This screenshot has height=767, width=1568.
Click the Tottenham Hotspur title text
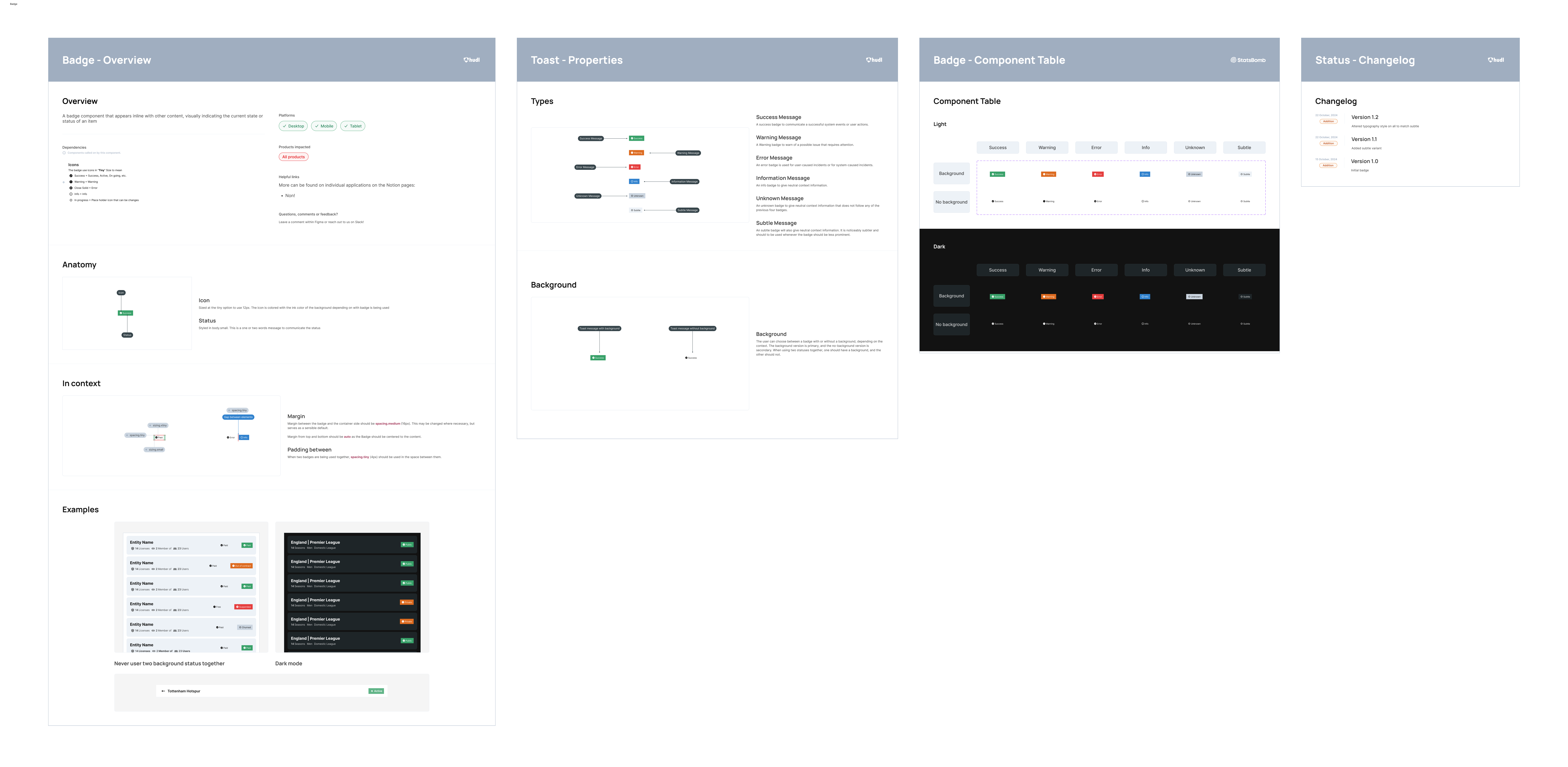click(184, 691)
